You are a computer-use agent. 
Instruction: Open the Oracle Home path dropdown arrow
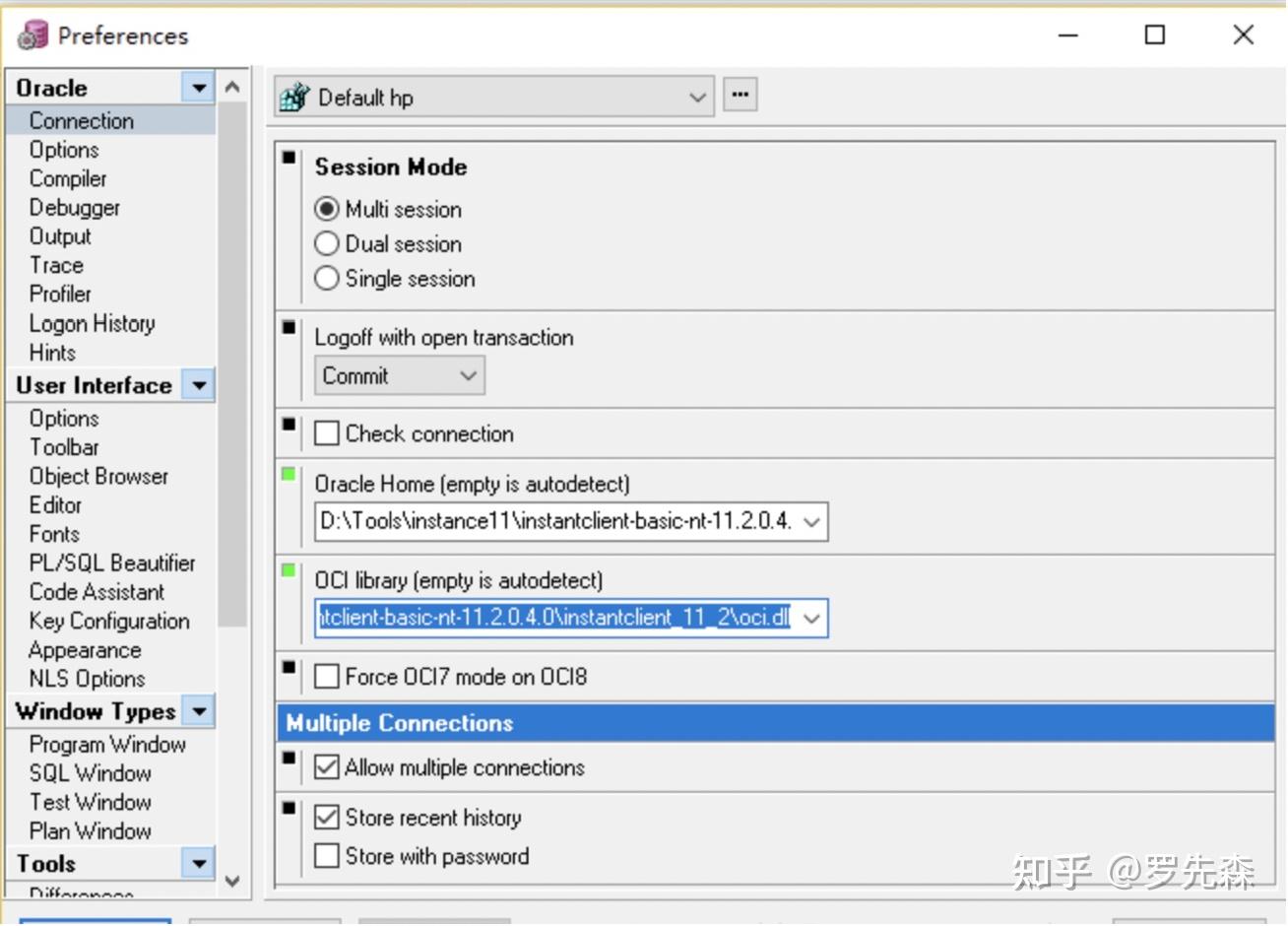pyautogui.click(x=811, y=522)
